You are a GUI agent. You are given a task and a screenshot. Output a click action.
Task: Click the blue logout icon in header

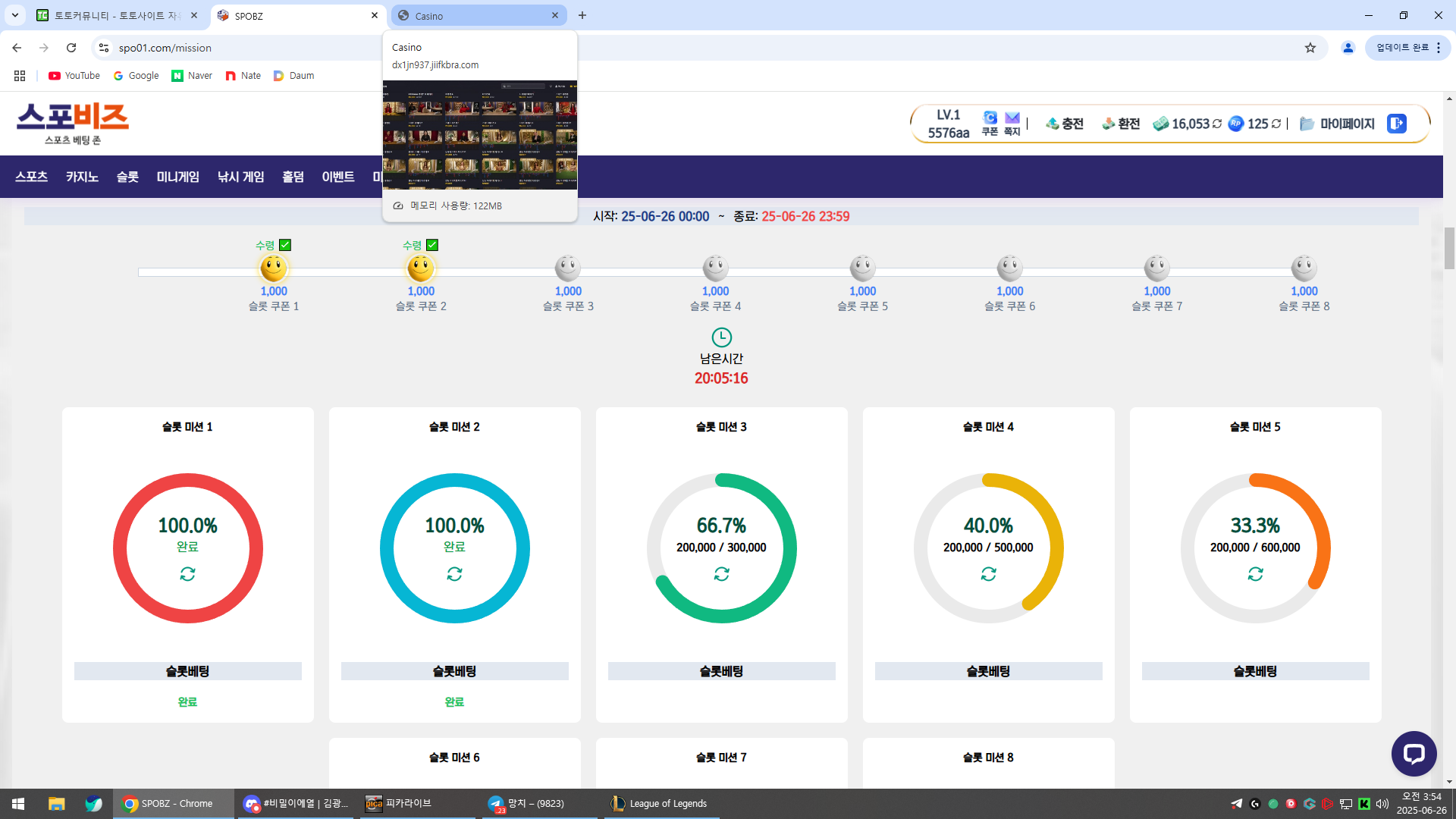[1397, 124]
